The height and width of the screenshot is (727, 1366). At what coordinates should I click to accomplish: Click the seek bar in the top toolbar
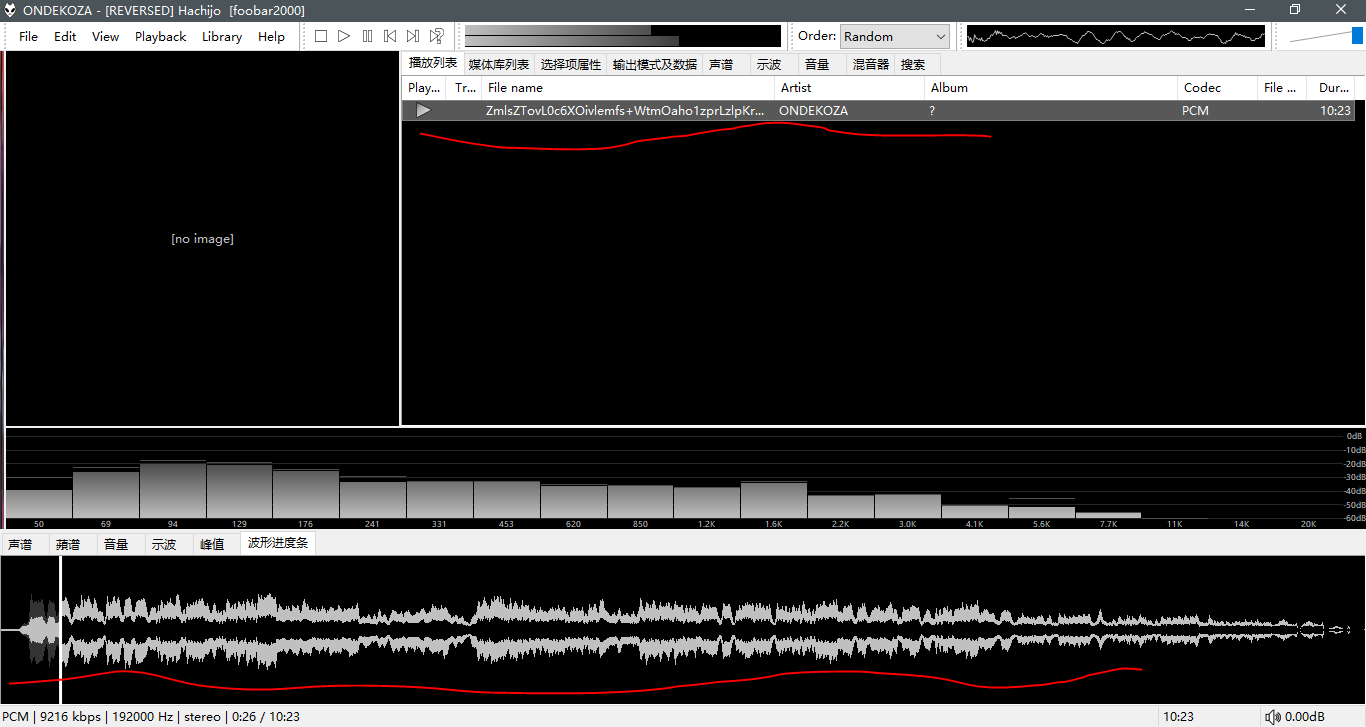tap(622, 36)
